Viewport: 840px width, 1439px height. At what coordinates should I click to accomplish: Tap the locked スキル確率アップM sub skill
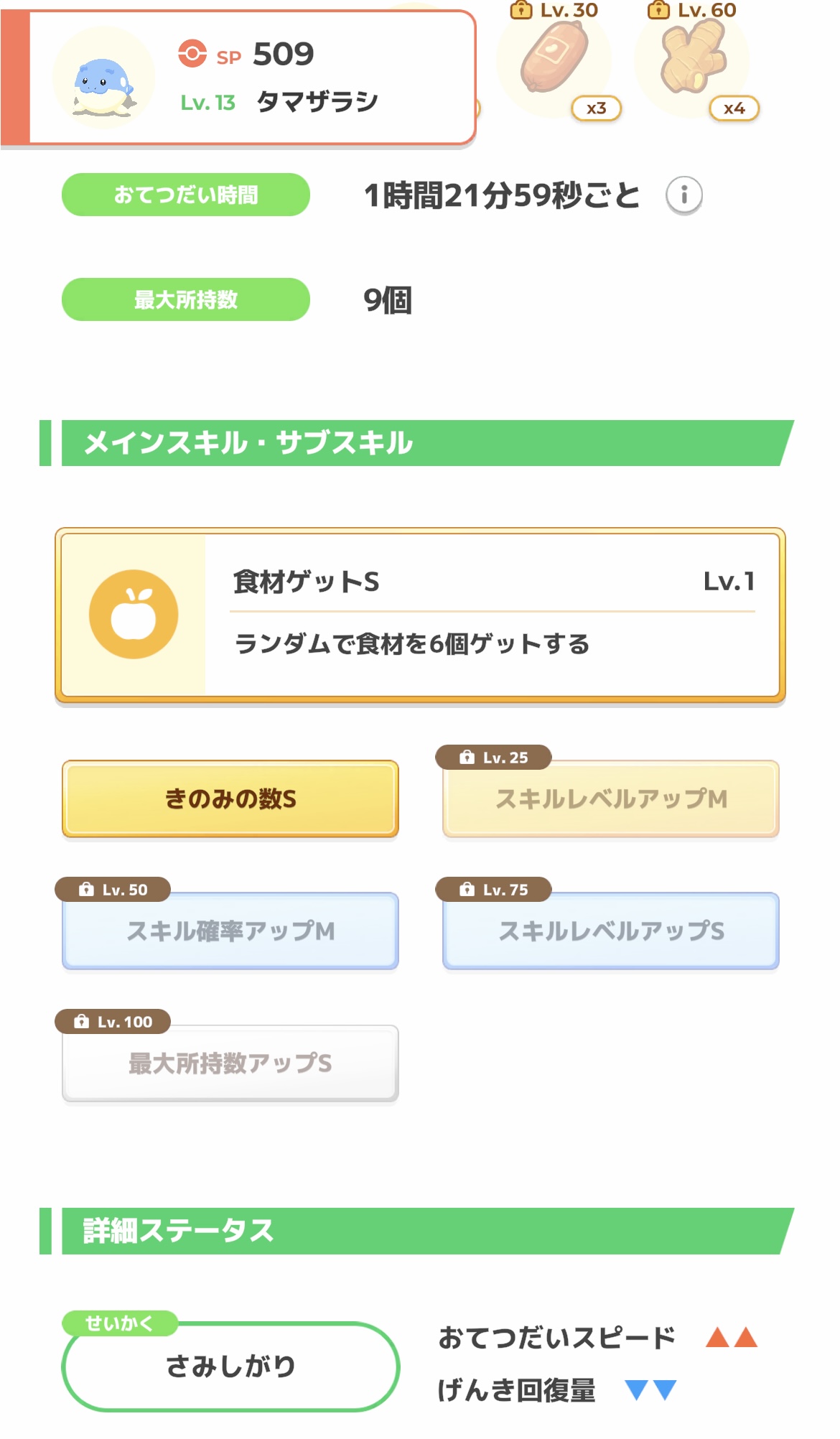click(x=230, y=931)
